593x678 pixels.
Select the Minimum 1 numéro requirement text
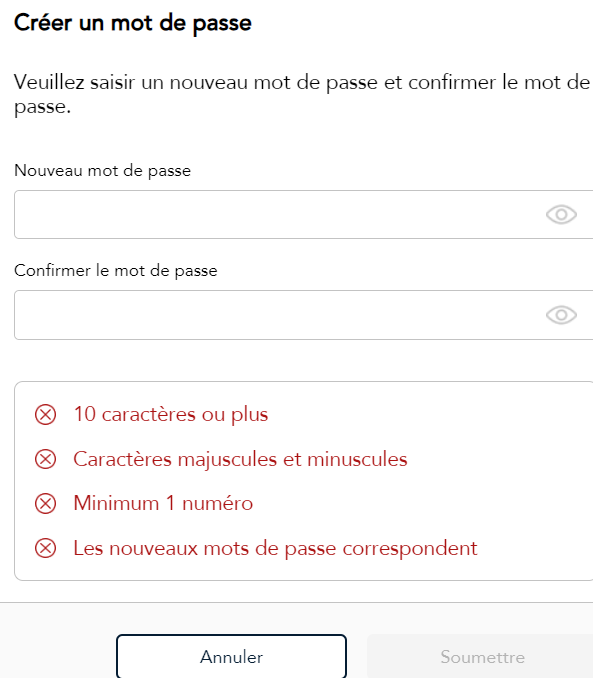[163, 503]
